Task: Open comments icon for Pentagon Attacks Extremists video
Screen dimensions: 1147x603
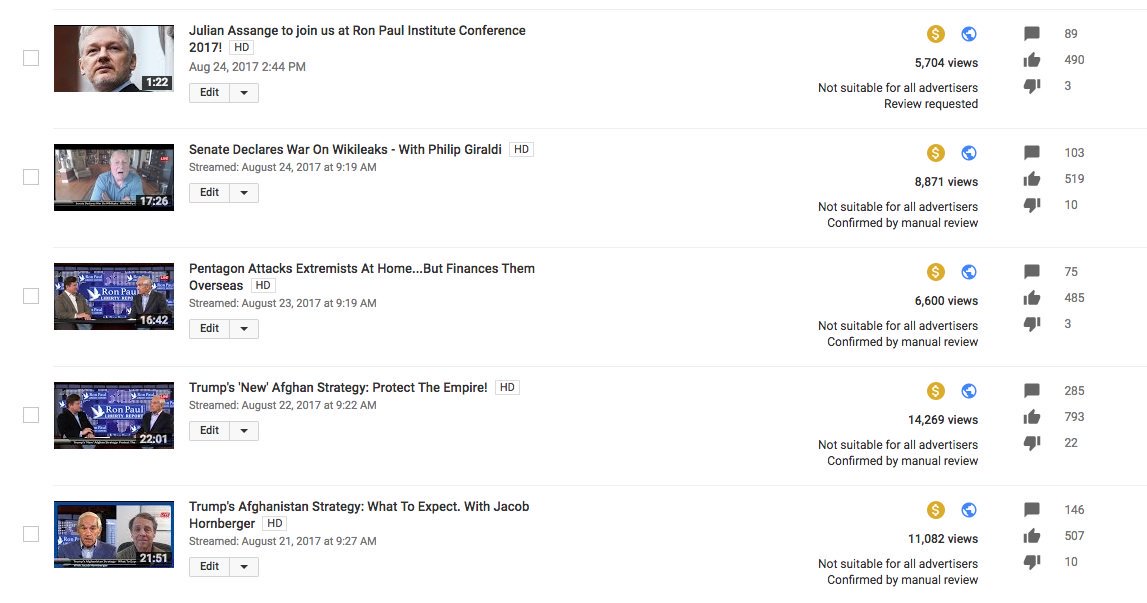Action: pyautogui.click(x=1031, y=271)
